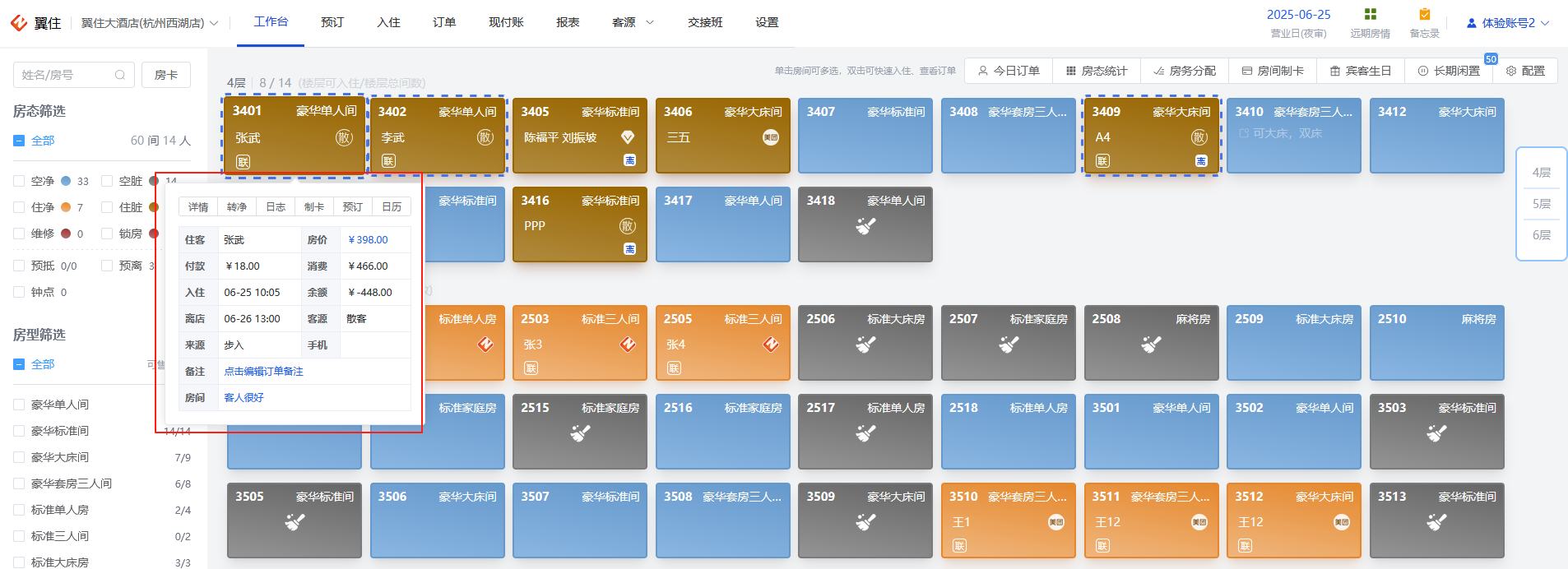Screen dimensions: 1568x569
Task: Open 房间制卡 in the toolbar
Action: point(1273,71)
